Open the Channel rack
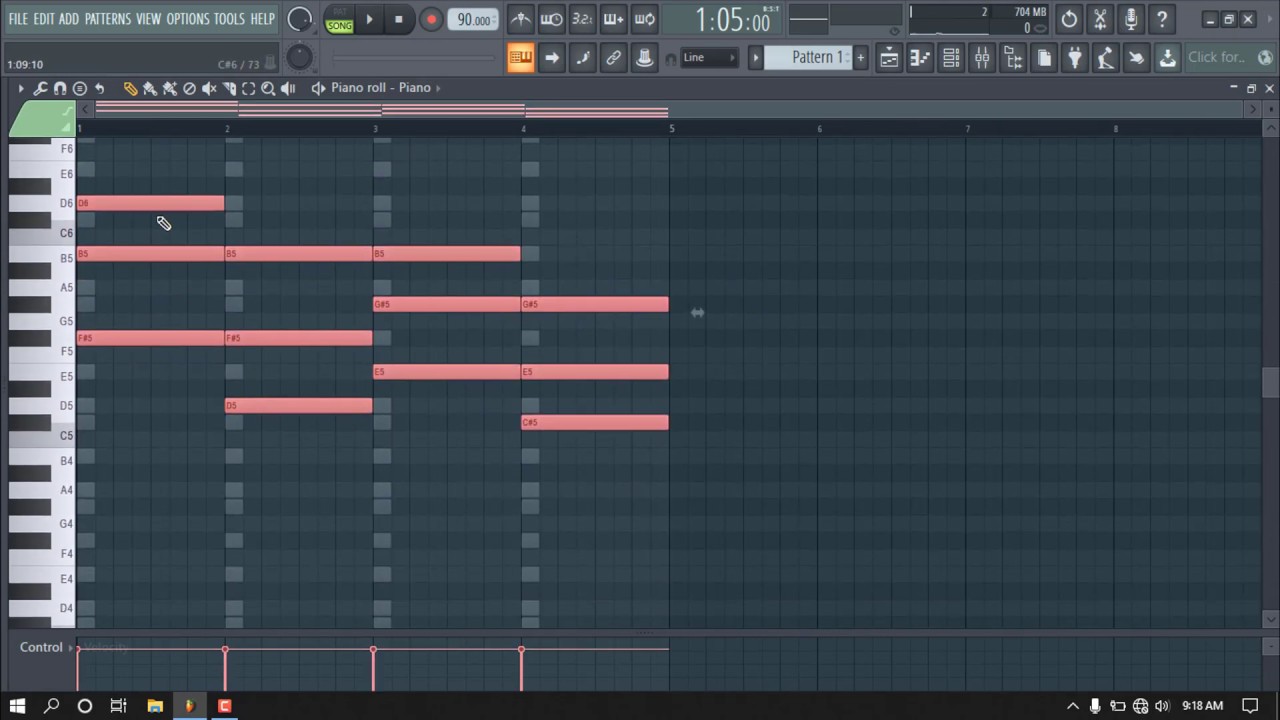This screenshot has height=720, width=1280. click(x=951, y=57)
